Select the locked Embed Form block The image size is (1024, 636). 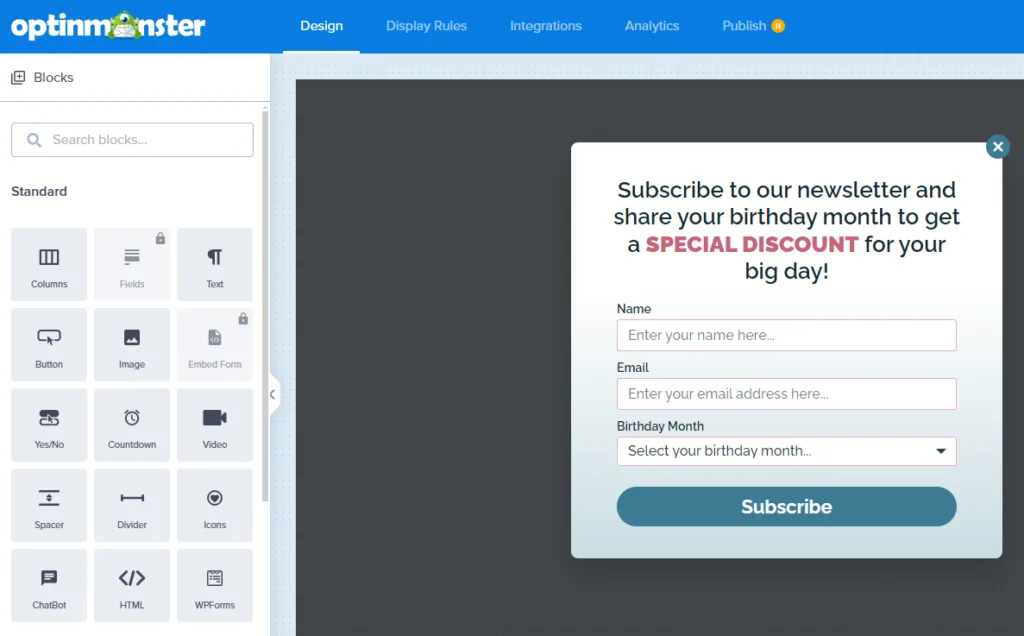tap(215, 345)
